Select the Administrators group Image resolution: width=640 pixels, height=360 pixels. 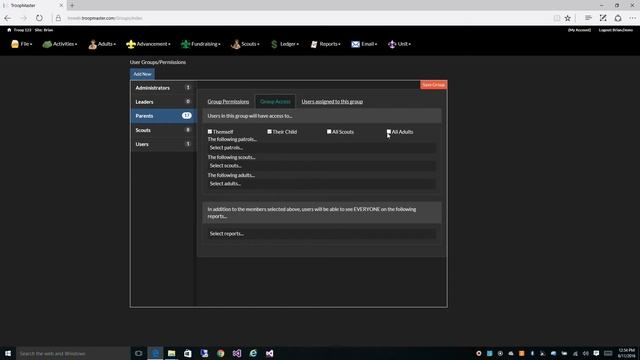[163, 88]
